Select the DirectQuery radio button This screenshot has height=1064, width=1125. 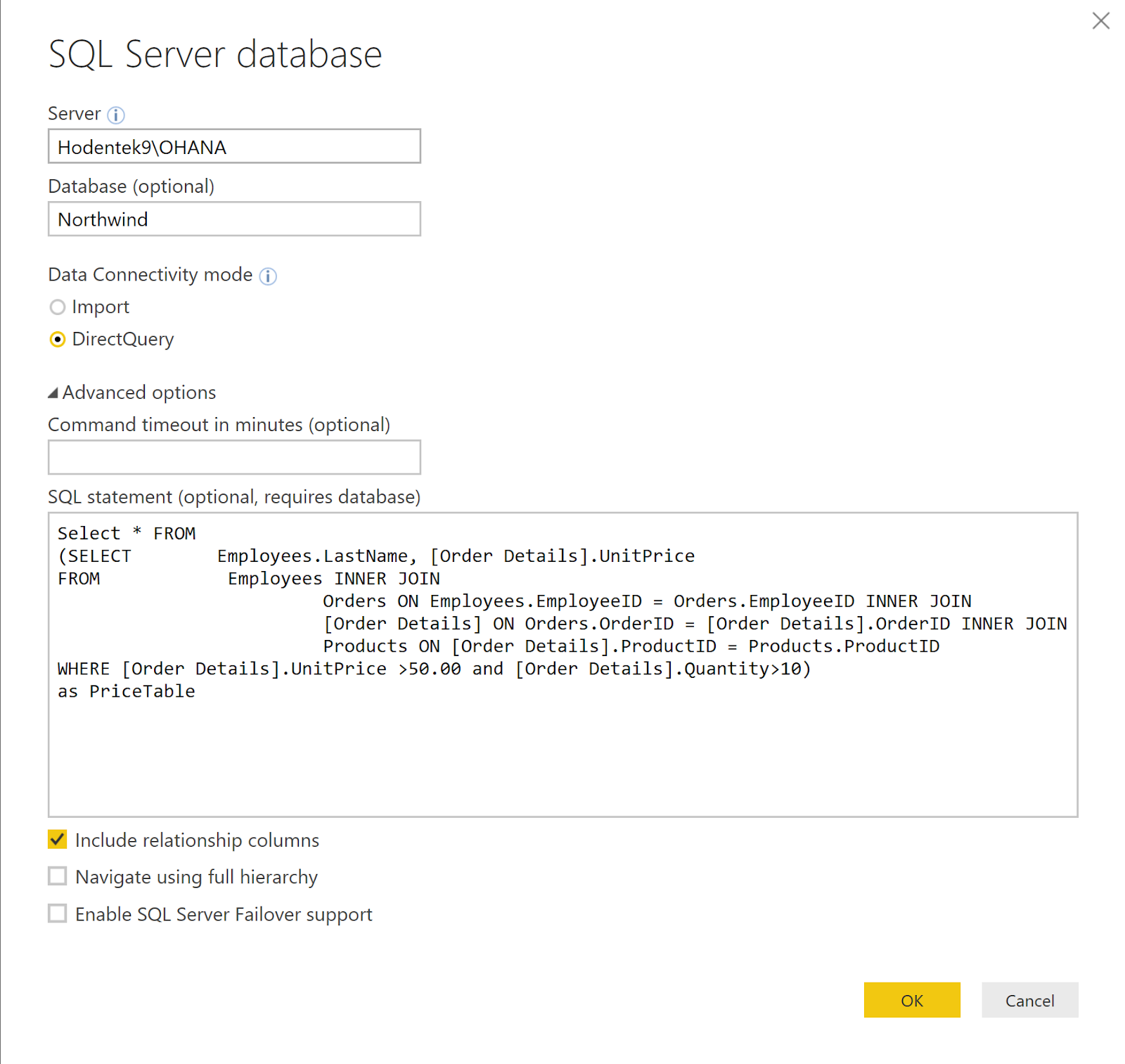(57, 340)
